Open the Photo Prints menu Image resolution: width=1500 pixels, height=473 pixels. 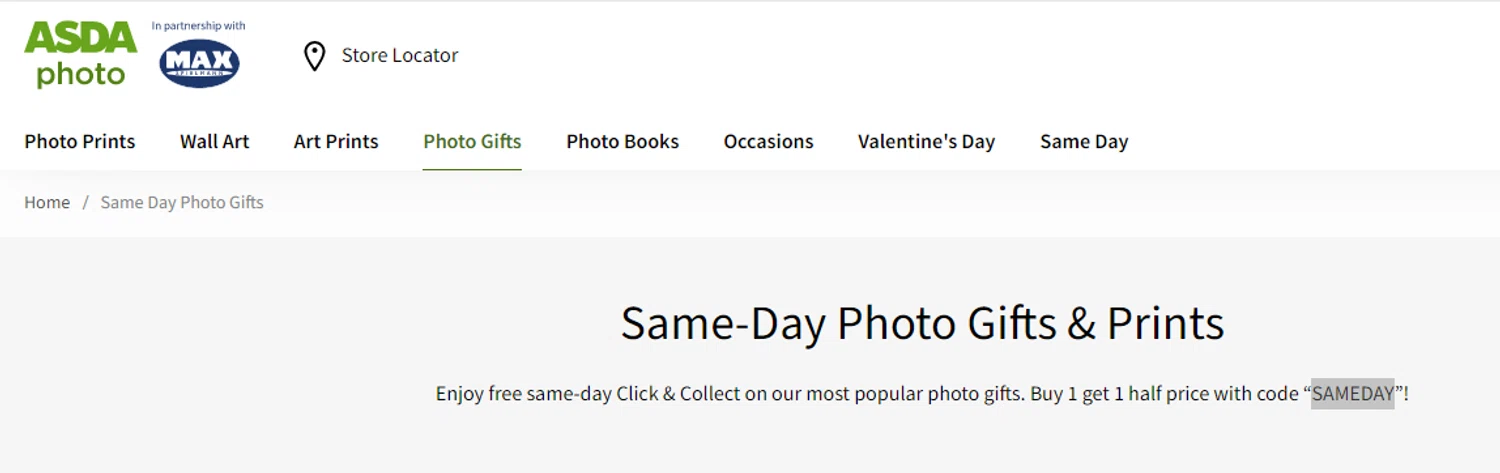click(80, 142)
